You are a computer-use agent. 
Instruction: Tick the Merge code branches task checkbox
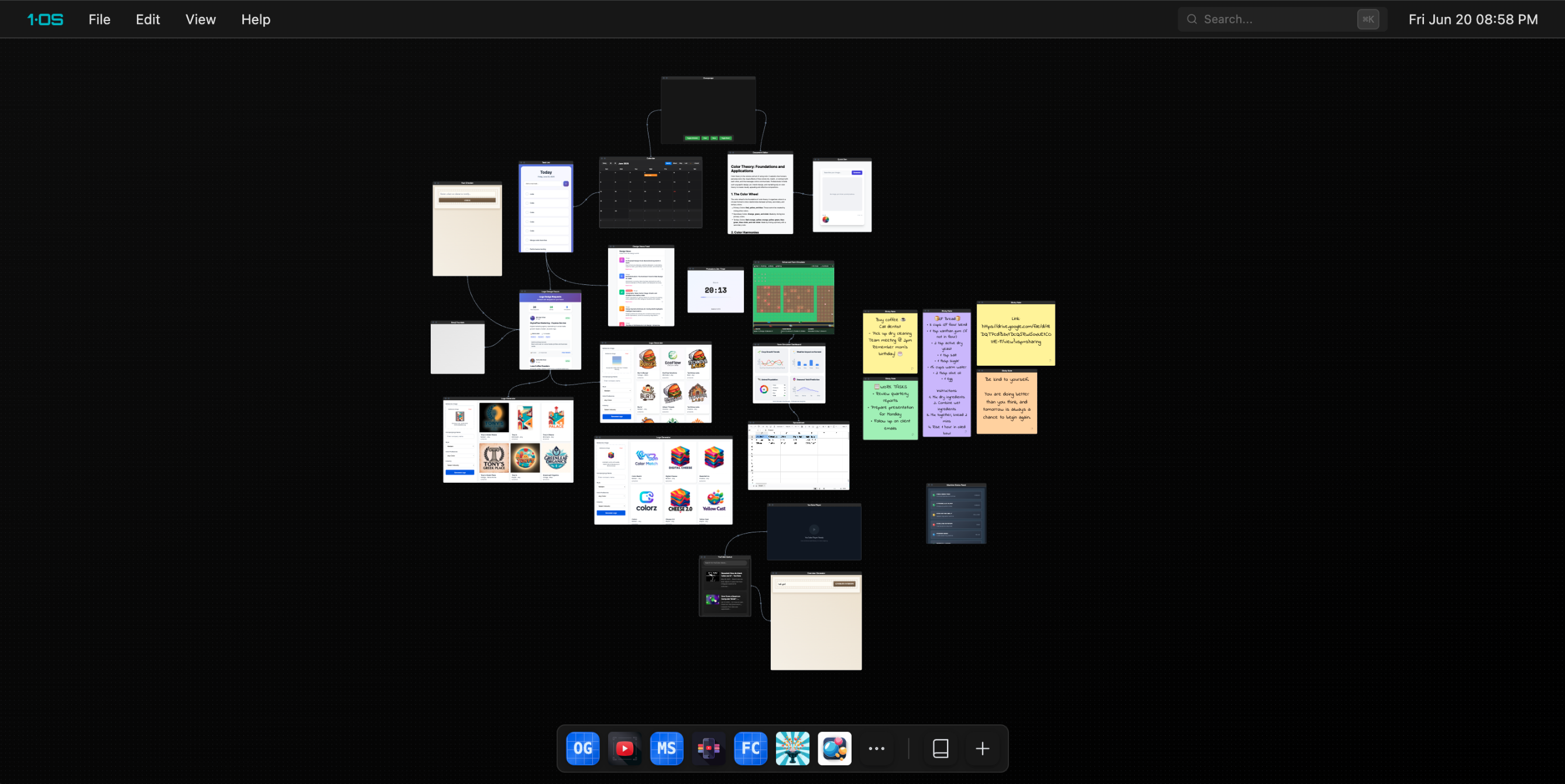coord(527,240)
